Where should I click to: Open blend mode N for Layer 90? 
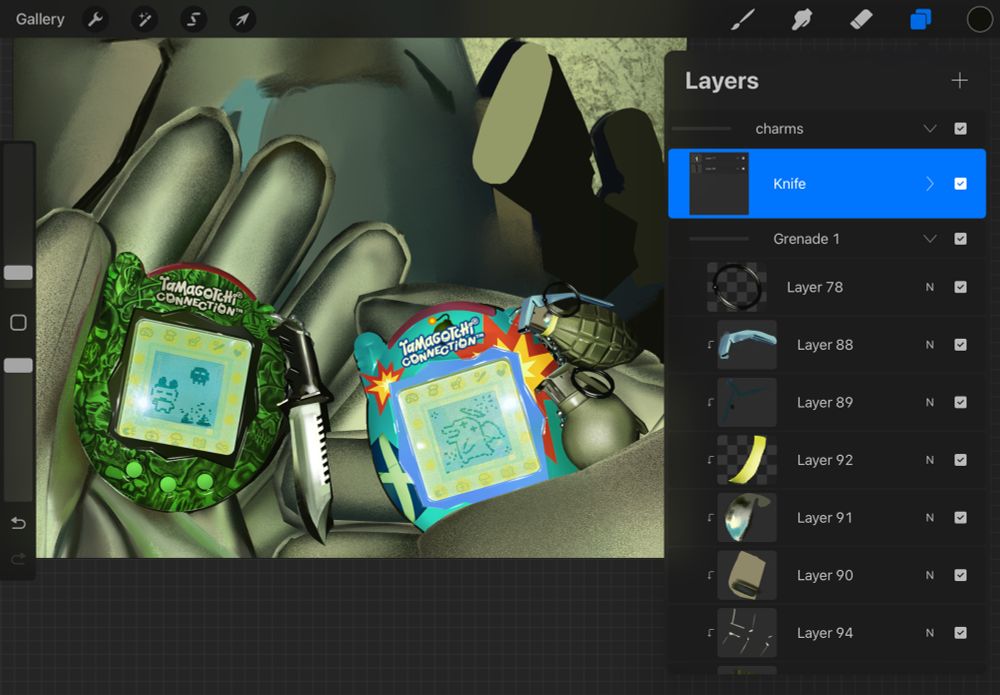tap(930, 575)
